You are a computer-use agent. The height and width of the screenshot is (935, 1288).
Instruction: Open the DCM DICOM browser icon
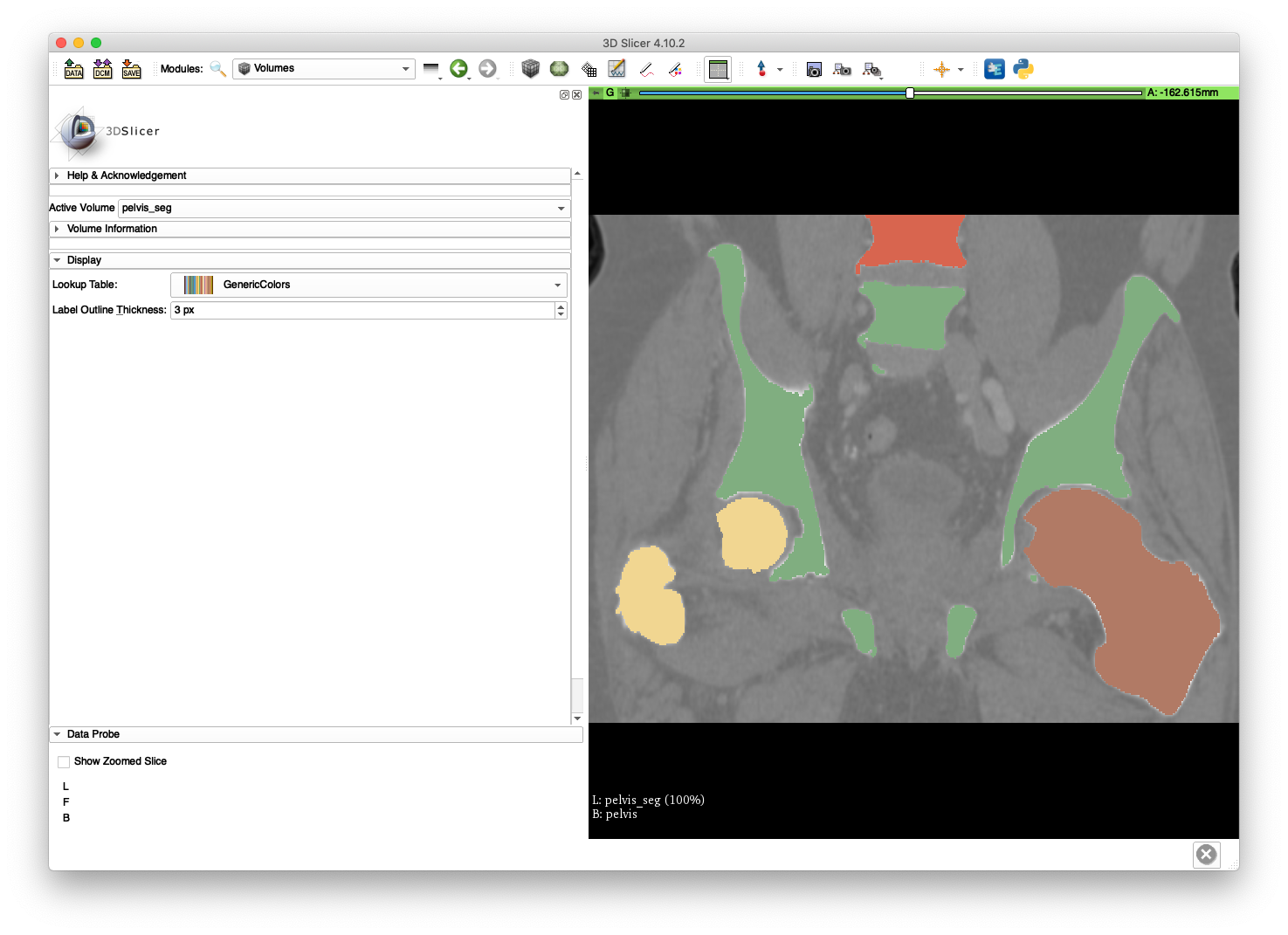[103, 69]
